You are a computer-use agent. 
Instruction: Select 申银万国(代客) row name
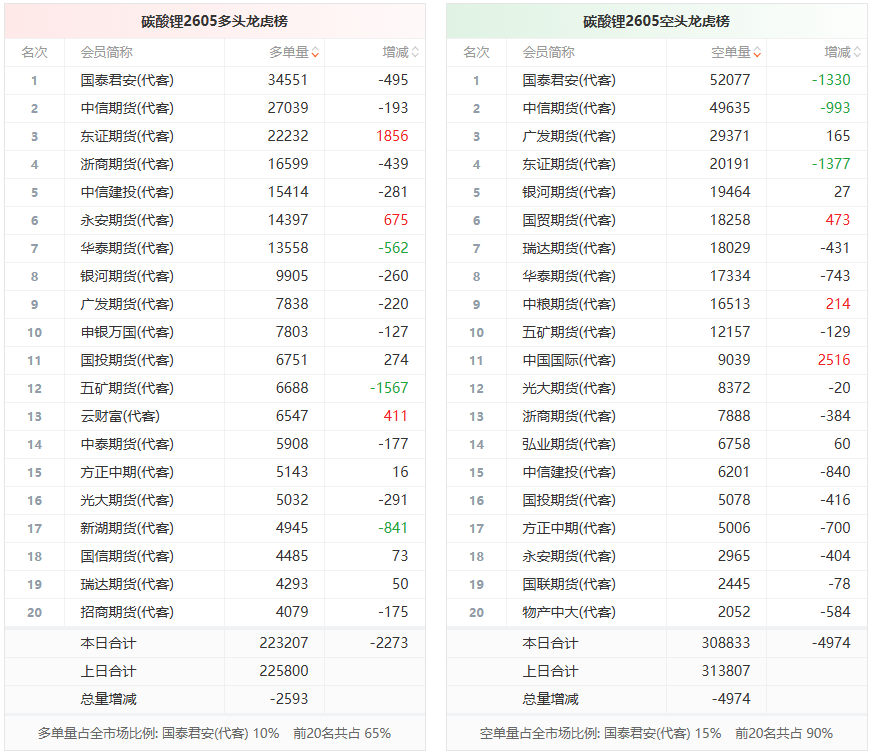(127, 332)
